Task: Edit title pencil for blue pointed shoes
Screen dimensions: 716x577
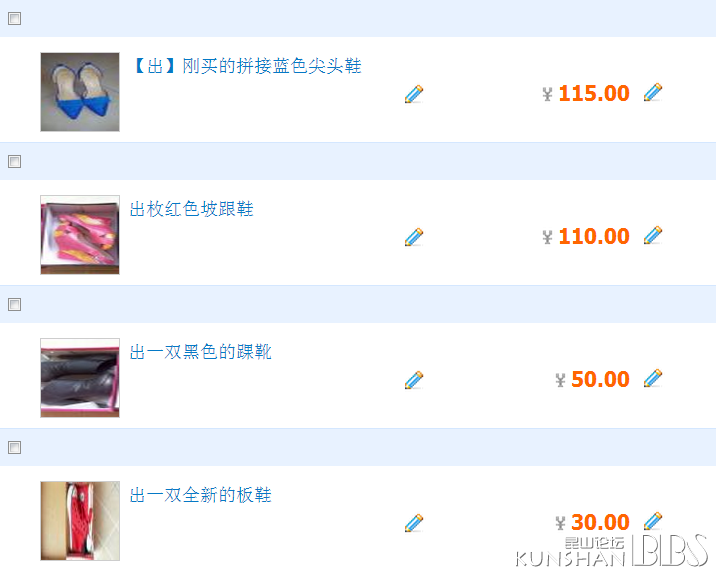Action: click(x=414, y=94)
